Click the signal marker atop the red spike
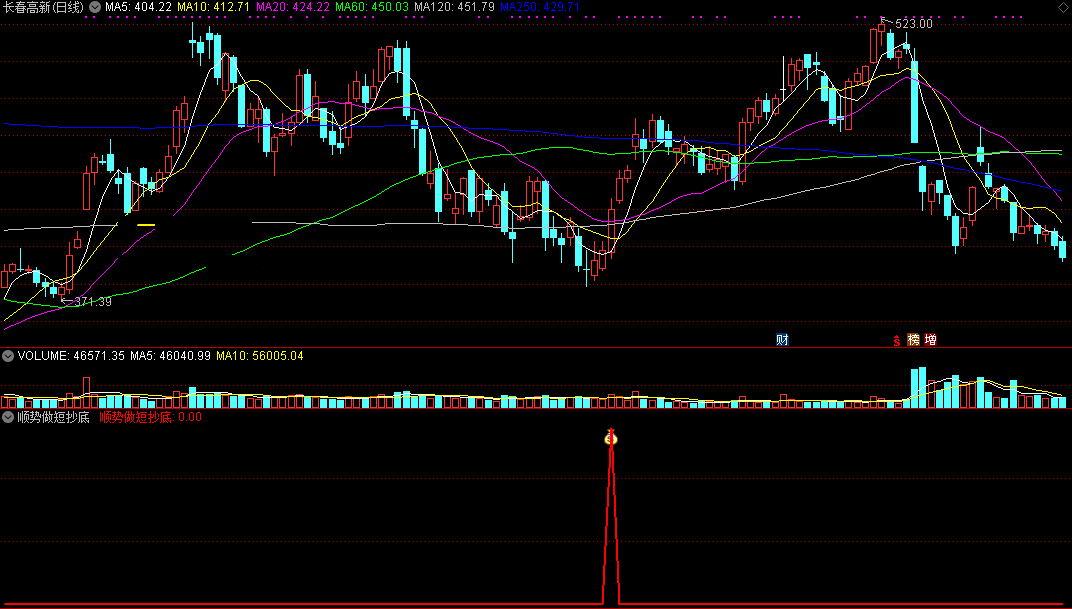The image size is (1072, 609). pos(611,438)
